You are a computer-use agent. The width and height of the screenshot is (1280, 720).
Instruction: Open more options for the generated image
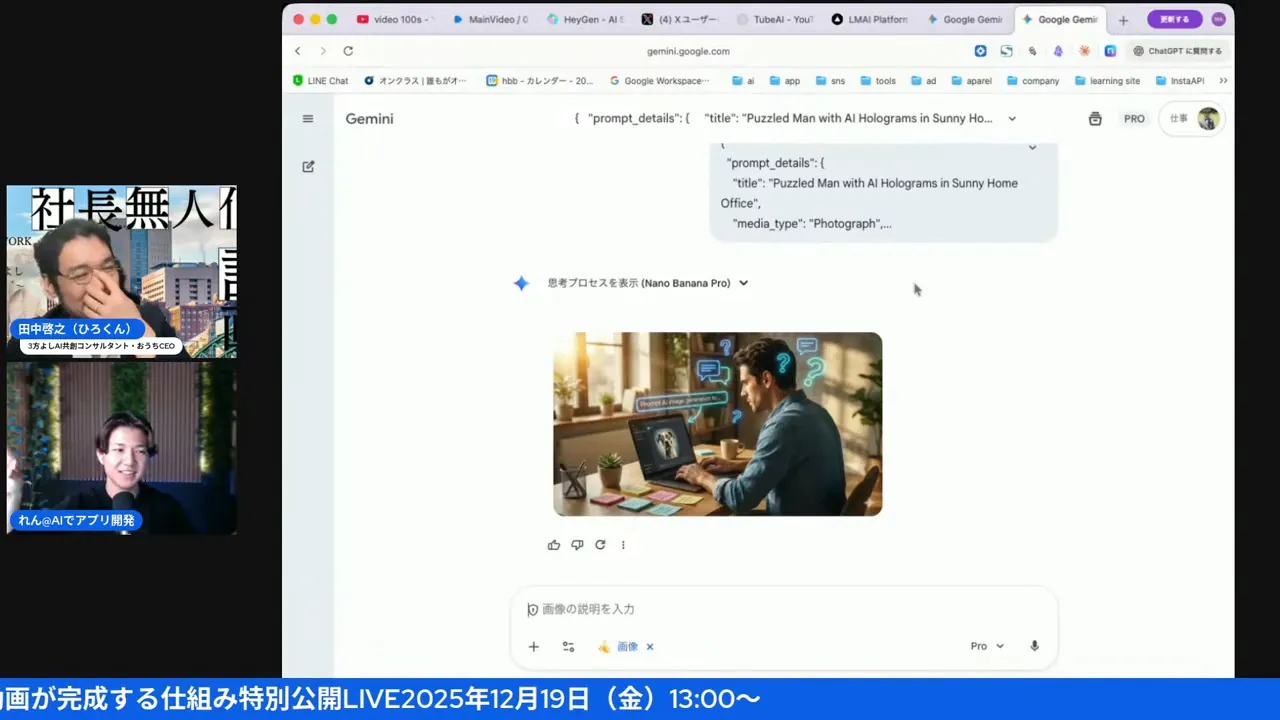coord(623,544)
